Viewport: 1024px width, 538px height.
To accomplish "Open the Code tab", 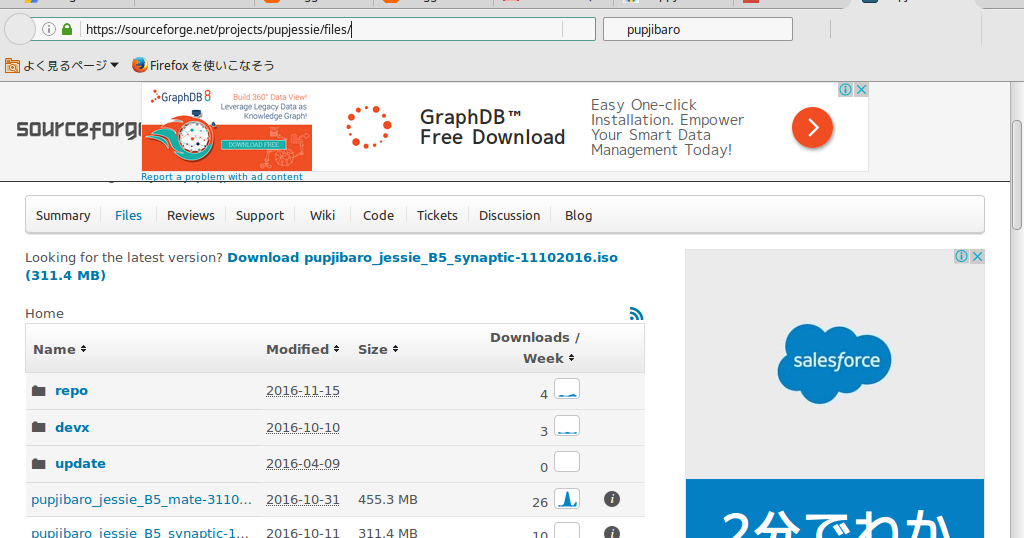I will tap(378, 215).
